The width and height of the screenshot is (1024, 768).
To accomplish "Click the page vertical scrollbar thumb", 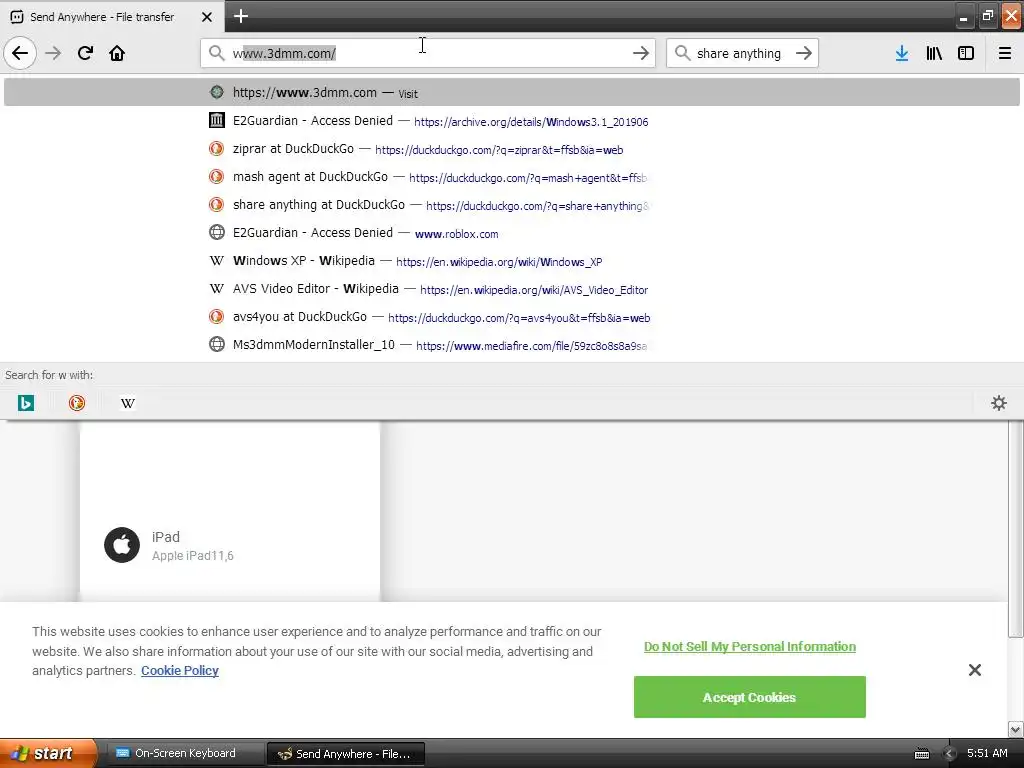I will [1016, 529].
